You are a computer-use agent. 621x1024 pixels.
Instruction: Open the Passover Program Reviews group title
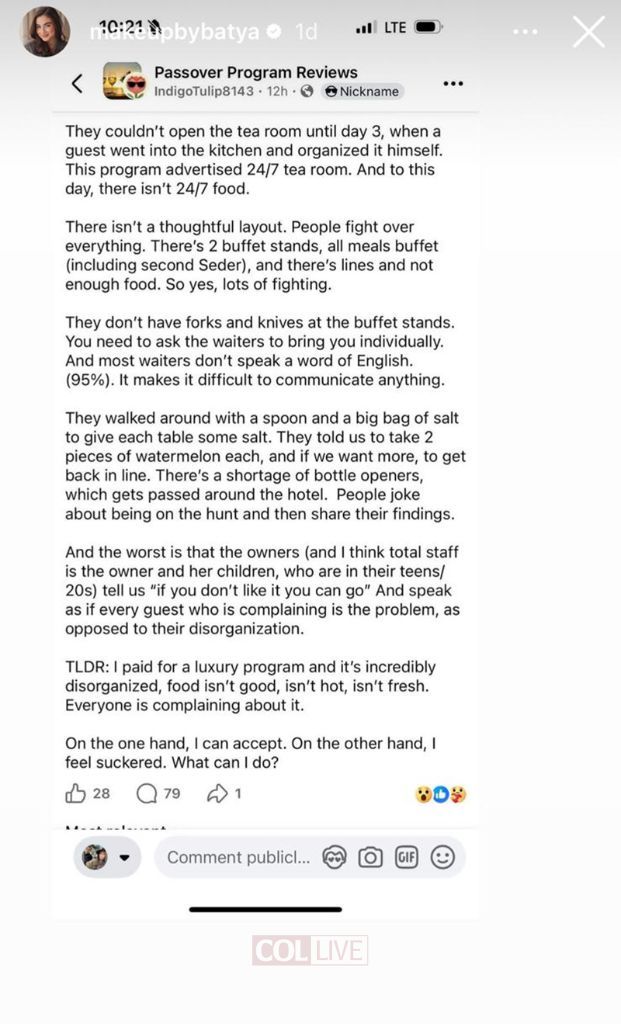point(255,72)
